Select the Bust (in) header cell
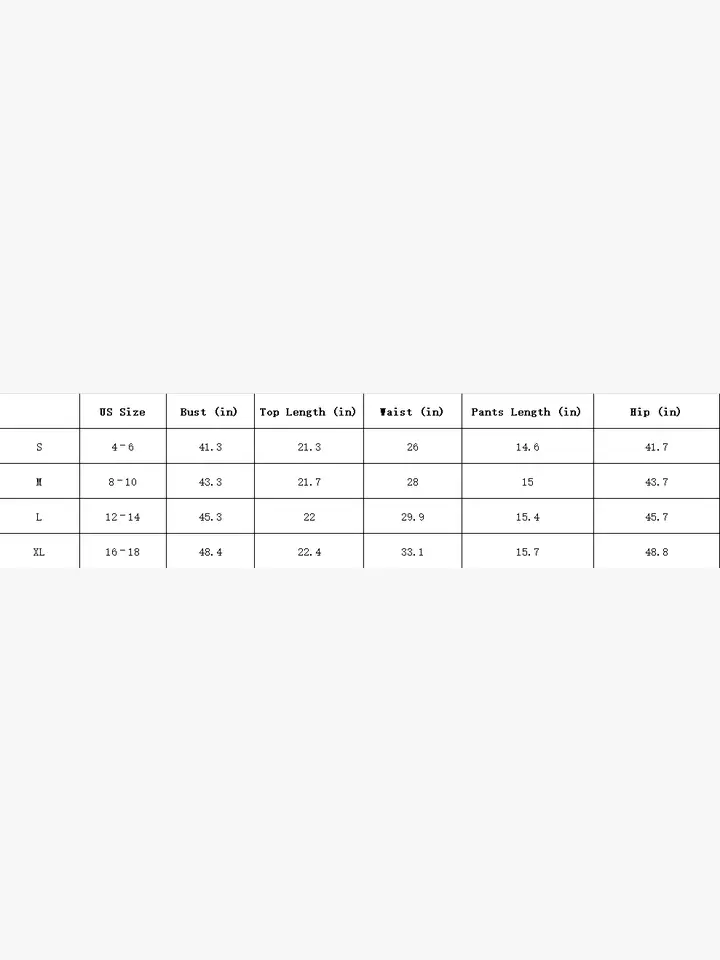This screenshot has height=960, width=720. (x=210, y=411)
